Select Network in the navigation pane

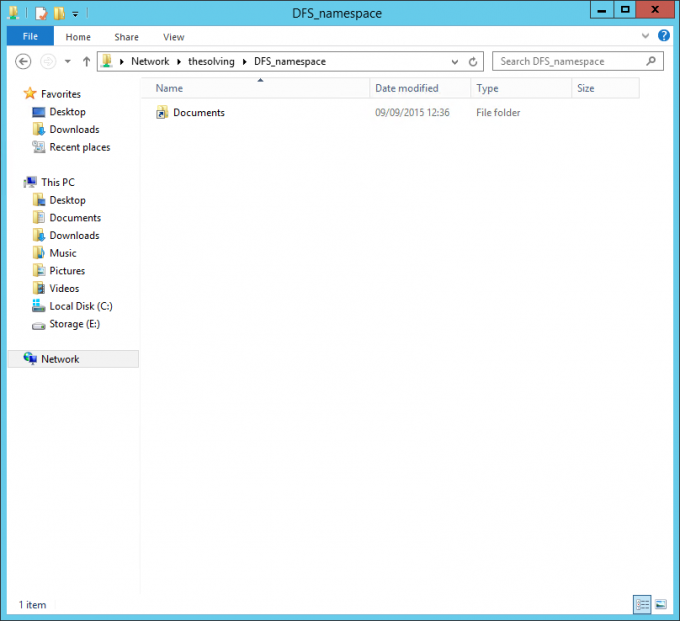60,359
